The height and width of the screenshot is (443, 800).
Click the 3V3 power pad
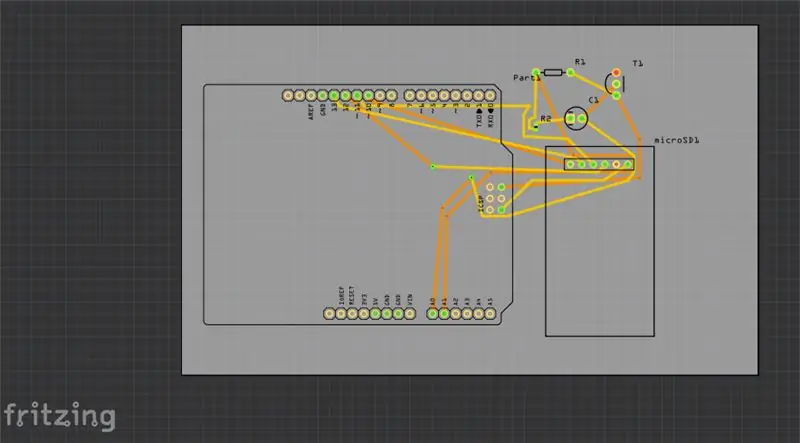364,313
